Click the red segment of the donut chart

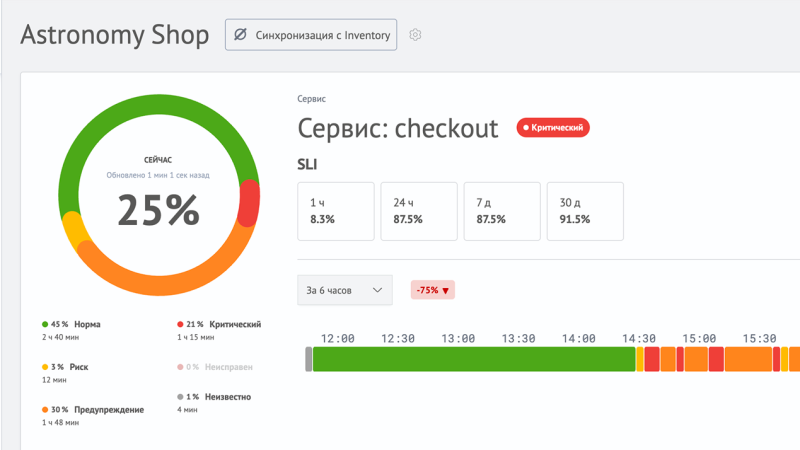[x=249, y=203]
